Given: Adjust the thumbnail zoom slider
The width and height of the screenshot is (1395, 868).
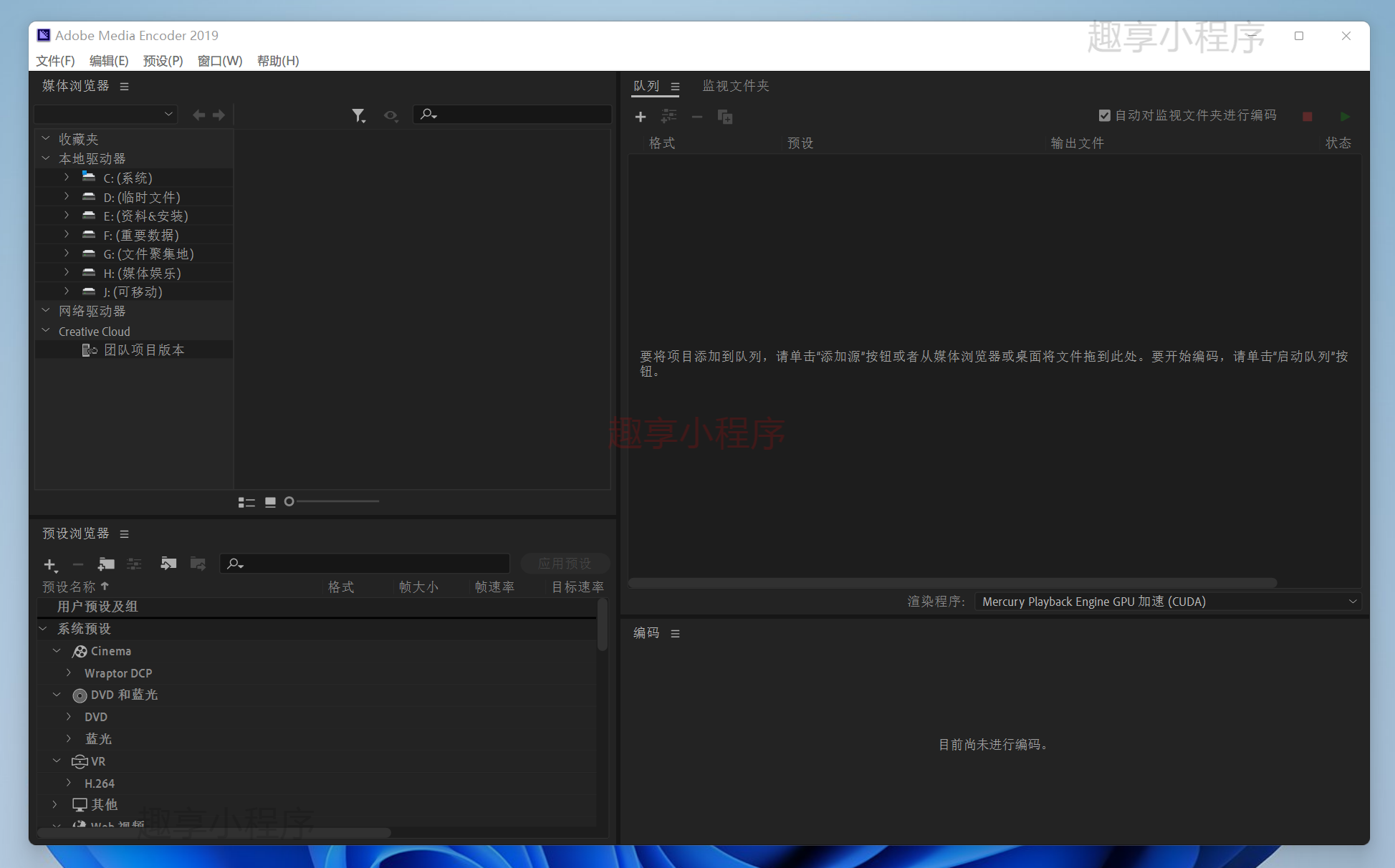Looking at the screenshot, I should point(289,501).
